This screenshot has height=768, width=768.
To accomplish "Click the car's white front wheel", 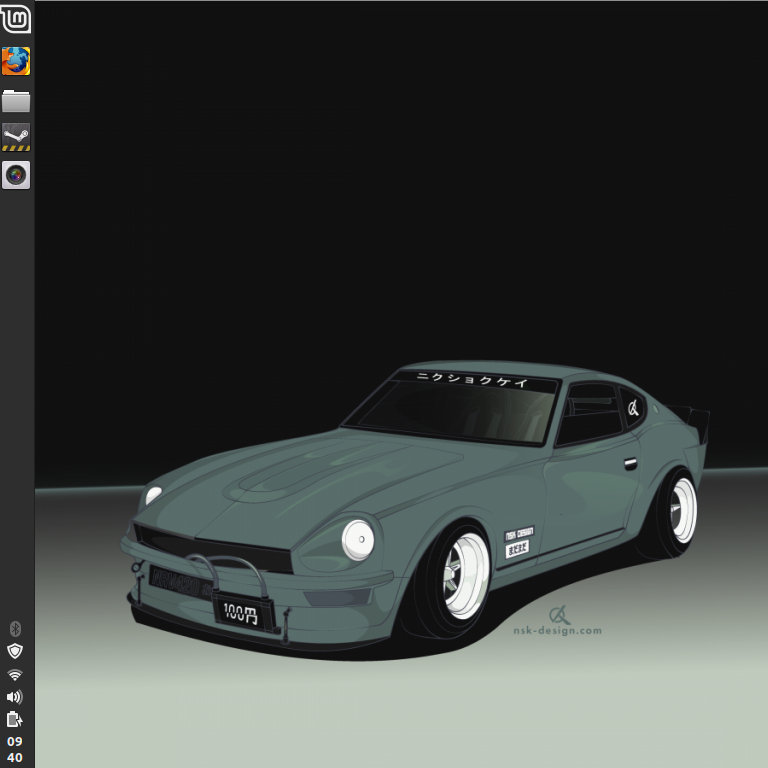I will tap(466, 576).
